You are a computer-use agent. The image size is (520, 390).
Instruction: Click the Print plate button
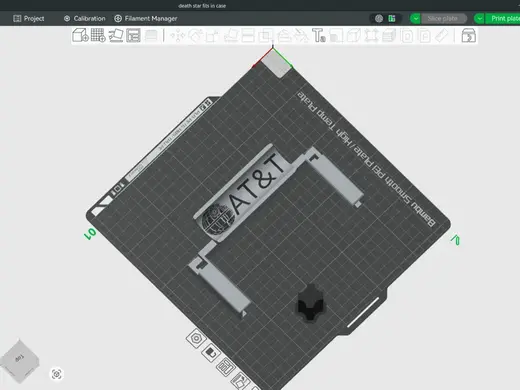coord(503,19)
